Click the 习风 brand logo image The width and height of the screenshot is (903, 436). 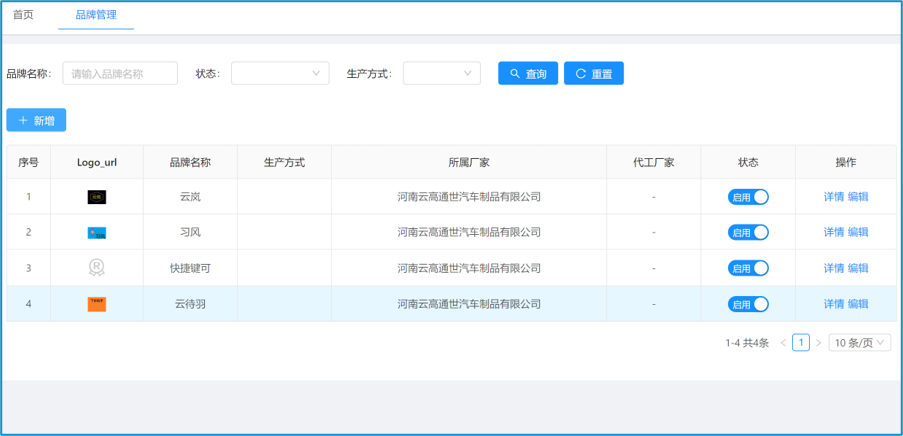96,233
